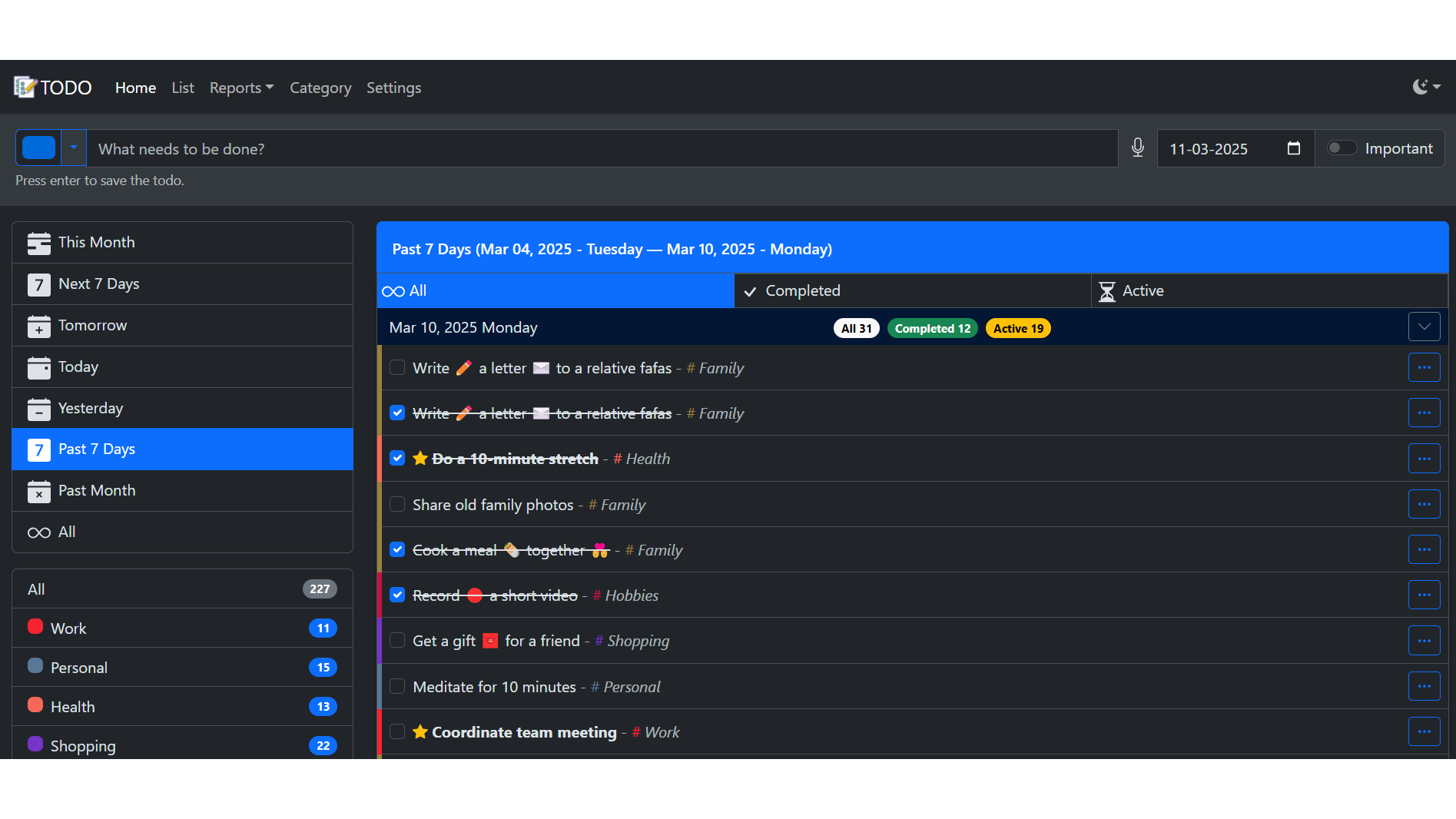Image resolution: width=1456 pixels, height=819 pixels.
Task: Click the 'Active 19' filter badge
Action: click(x=1017, y=328)
